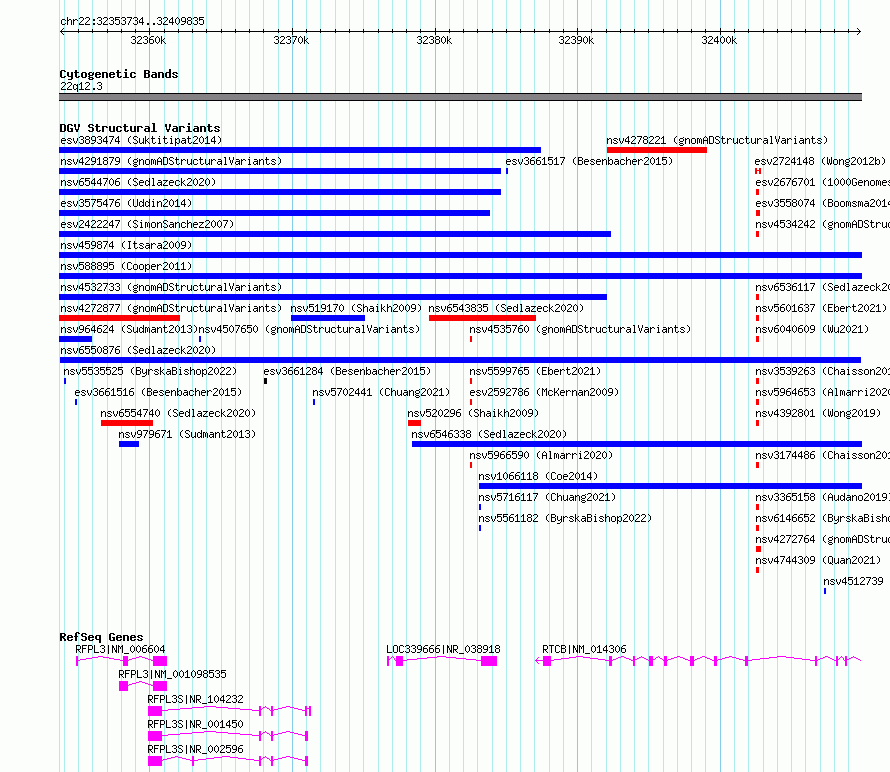This screenshot has width=890, height=772.
Task: Open the nsv6546338 (Sedlazeck2020) variant label
Action: coord(489,434)
